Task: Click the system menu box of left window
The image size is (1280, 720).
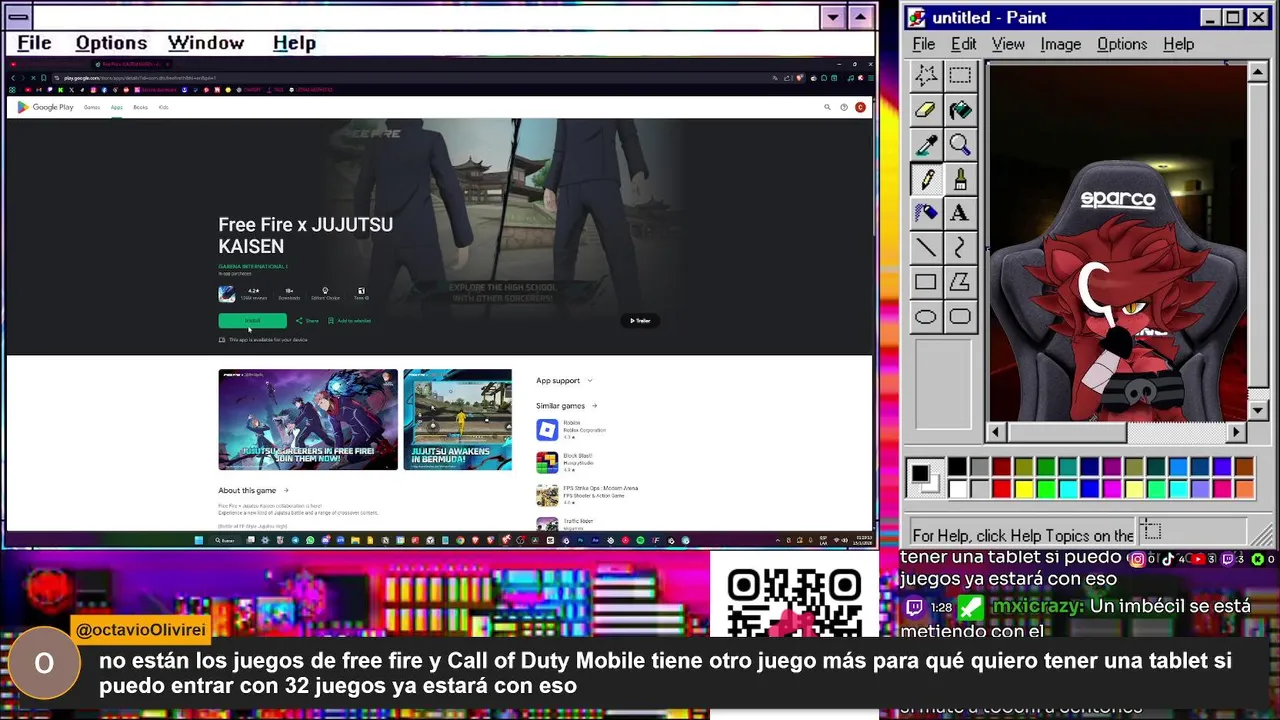Action: click(x=16, y=17)
